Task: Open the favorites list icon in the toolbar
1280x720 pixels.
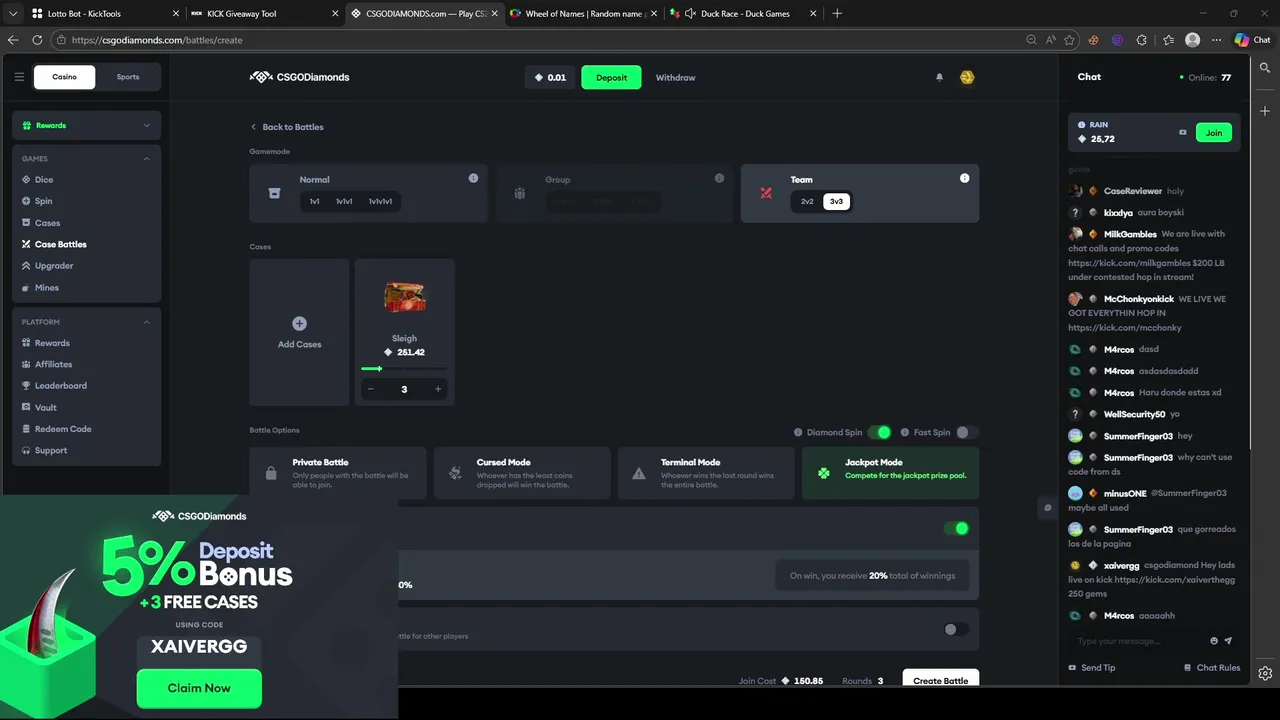Action: pyautogui.click(x=1168, y=40)
